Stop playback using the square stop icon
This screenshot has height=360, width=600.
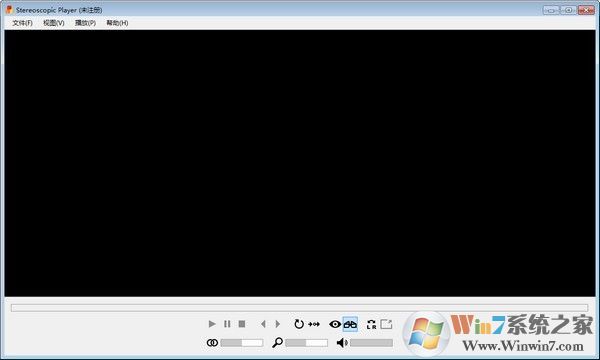coord(242,324)
